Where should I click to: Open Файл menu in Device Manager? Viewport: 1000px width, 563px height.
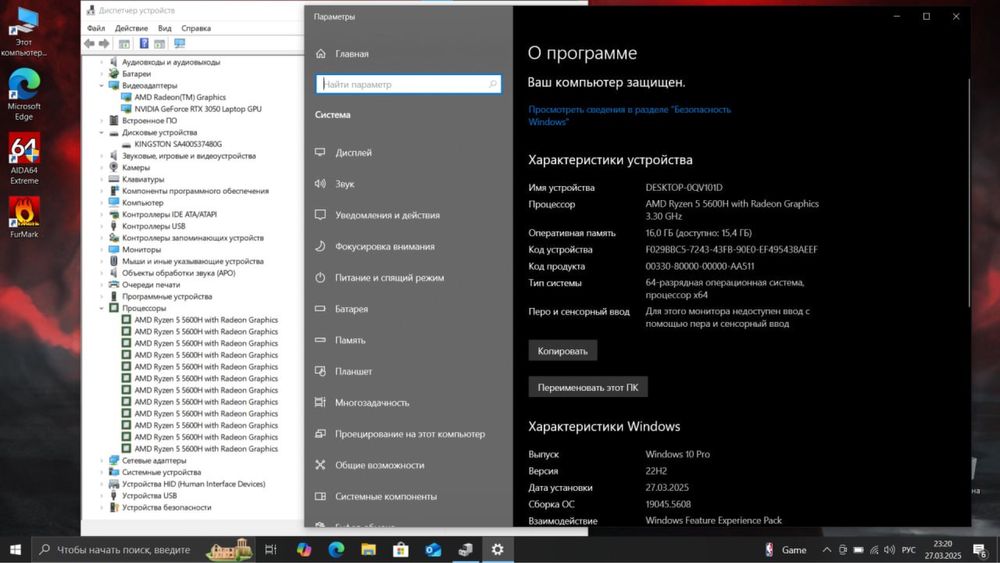tap(96, 28)
